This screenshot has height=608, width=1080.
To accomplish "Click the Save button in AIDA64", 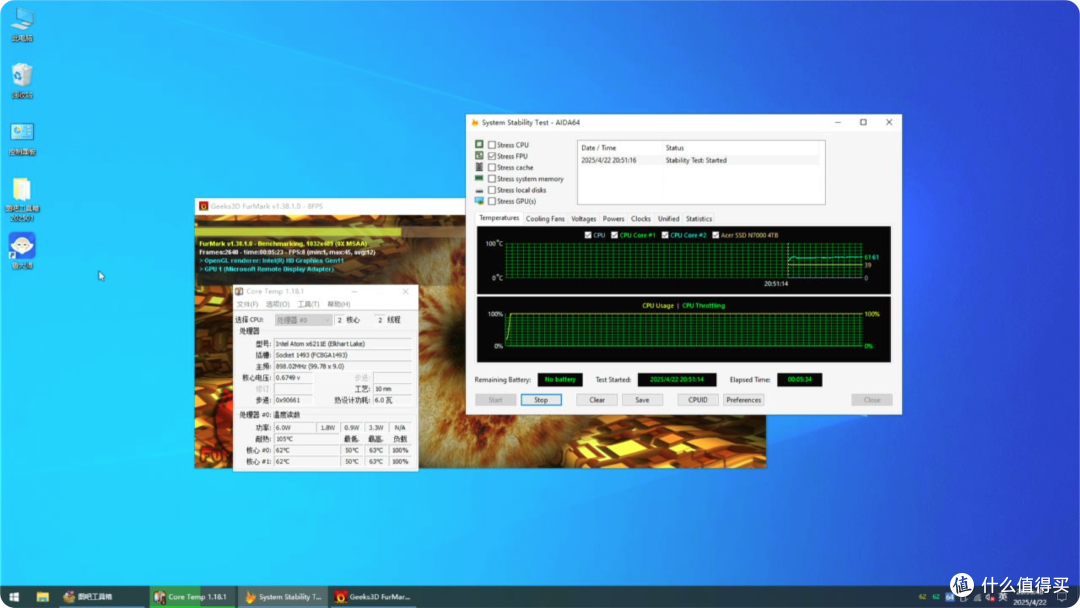I will coord(642,400).
